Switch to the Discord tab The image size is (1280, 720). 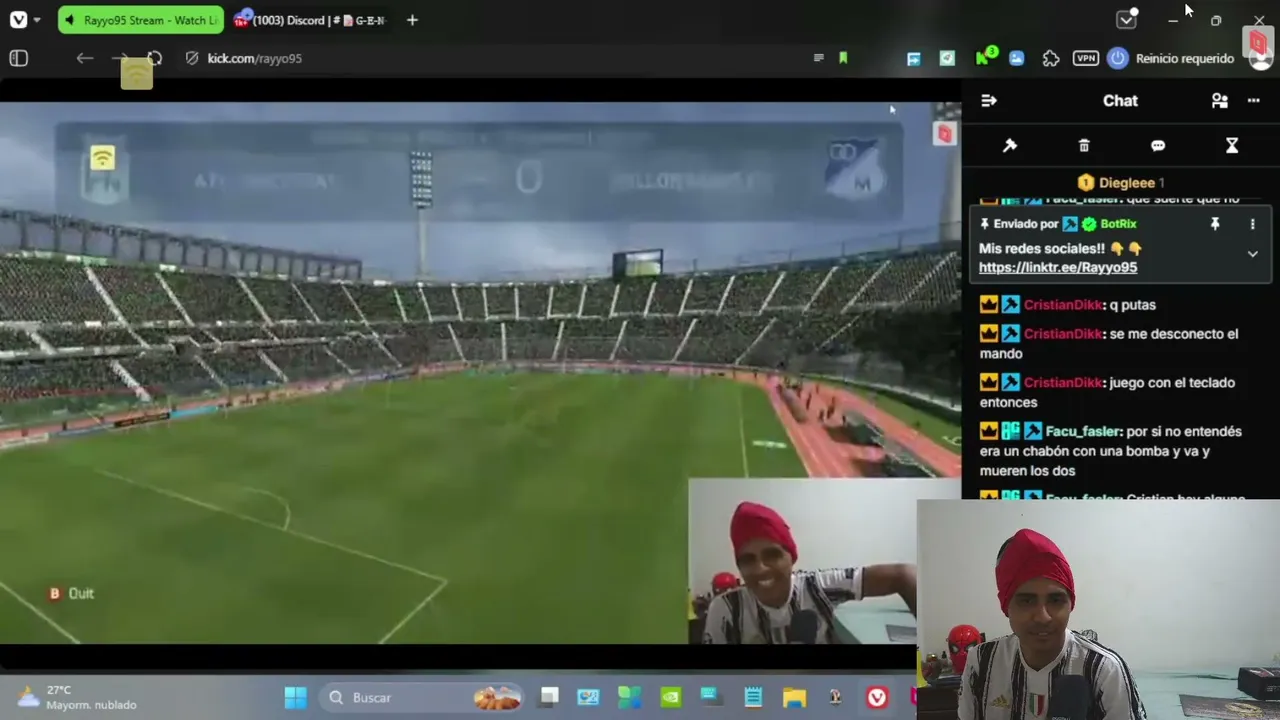point(311,20)
